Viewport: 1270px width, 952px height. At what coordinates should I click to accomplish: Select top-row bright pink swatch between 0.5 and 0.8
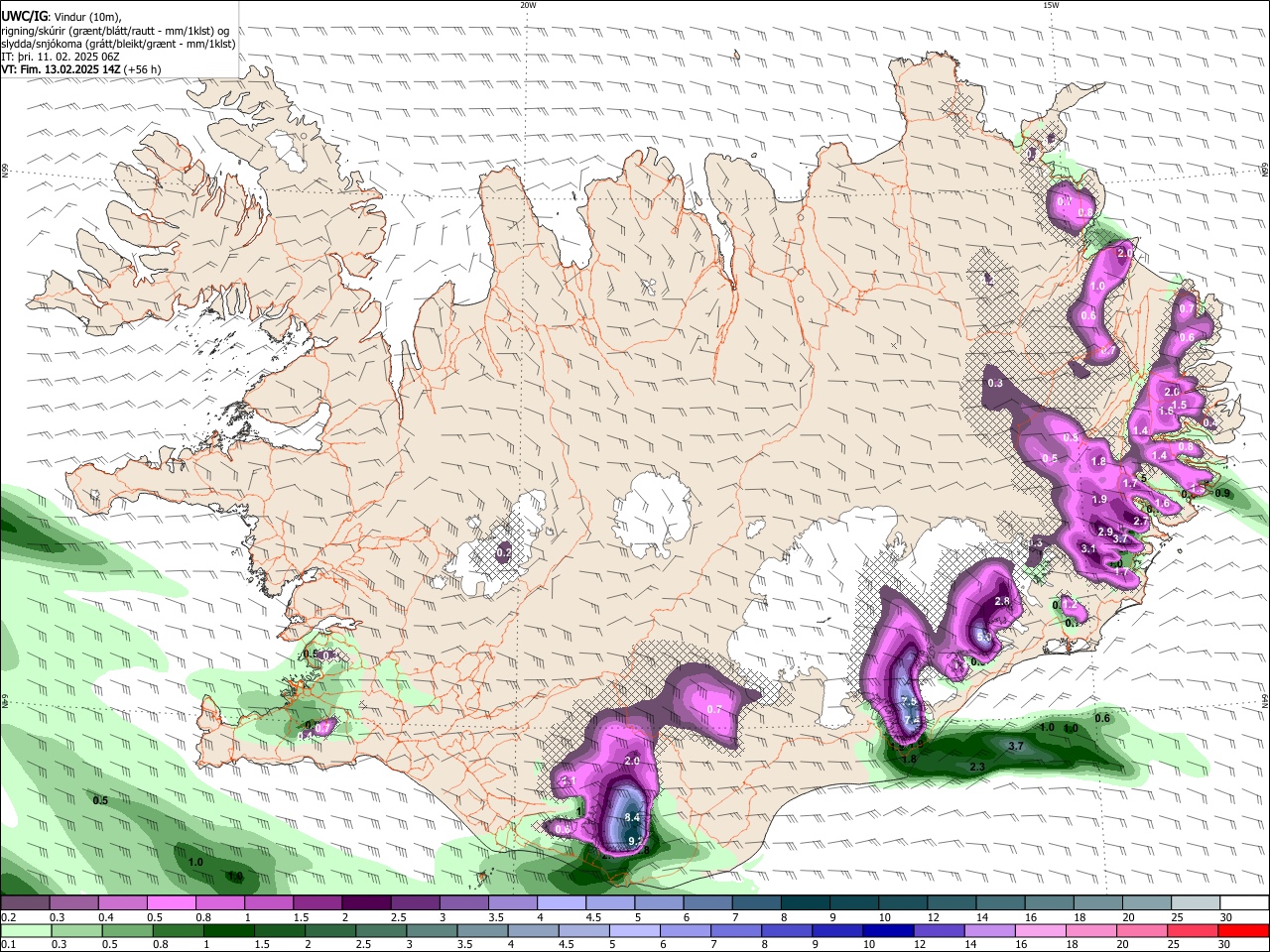point(171,902)
